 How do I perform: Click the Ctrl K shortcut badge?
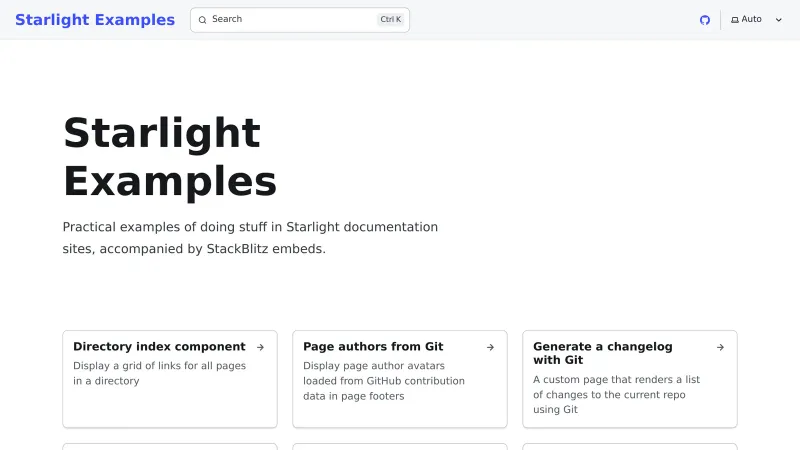(x=390, y=20)
